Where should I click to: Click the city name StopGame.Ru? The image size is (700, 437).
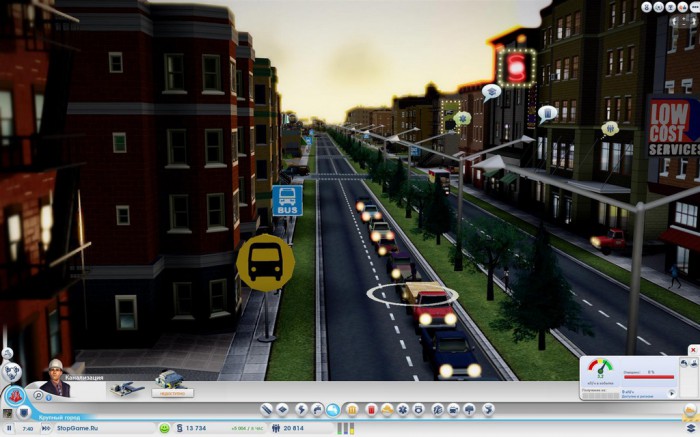point(77,428)
